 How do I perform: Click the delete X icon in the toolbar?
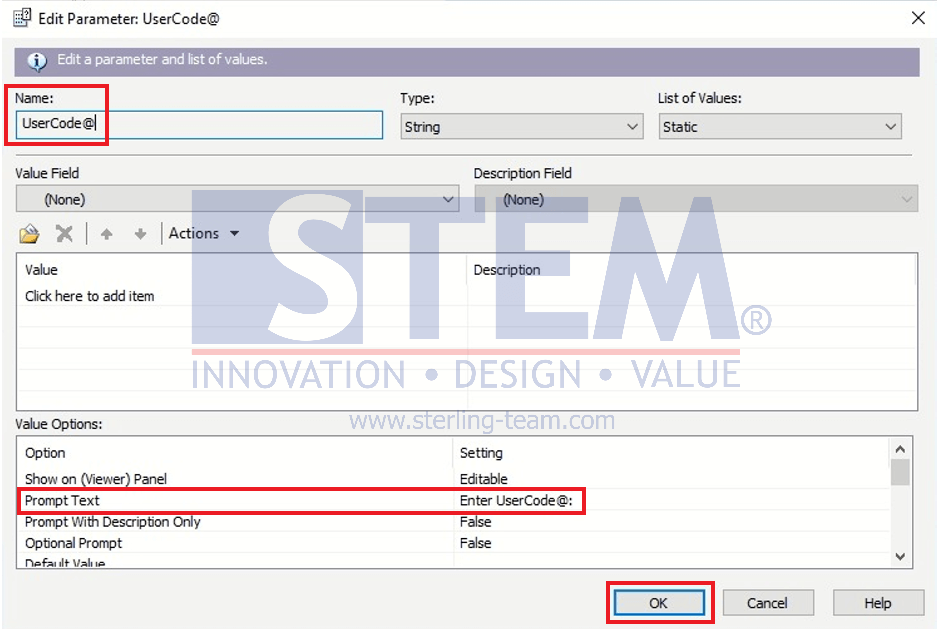click(x=64, y=234)
